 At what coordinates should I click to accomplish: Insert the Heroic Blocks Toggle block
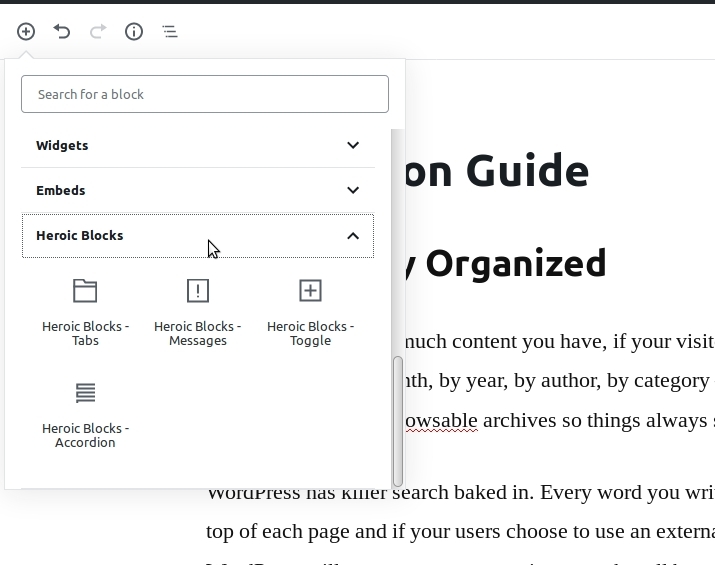click(311, 313)
